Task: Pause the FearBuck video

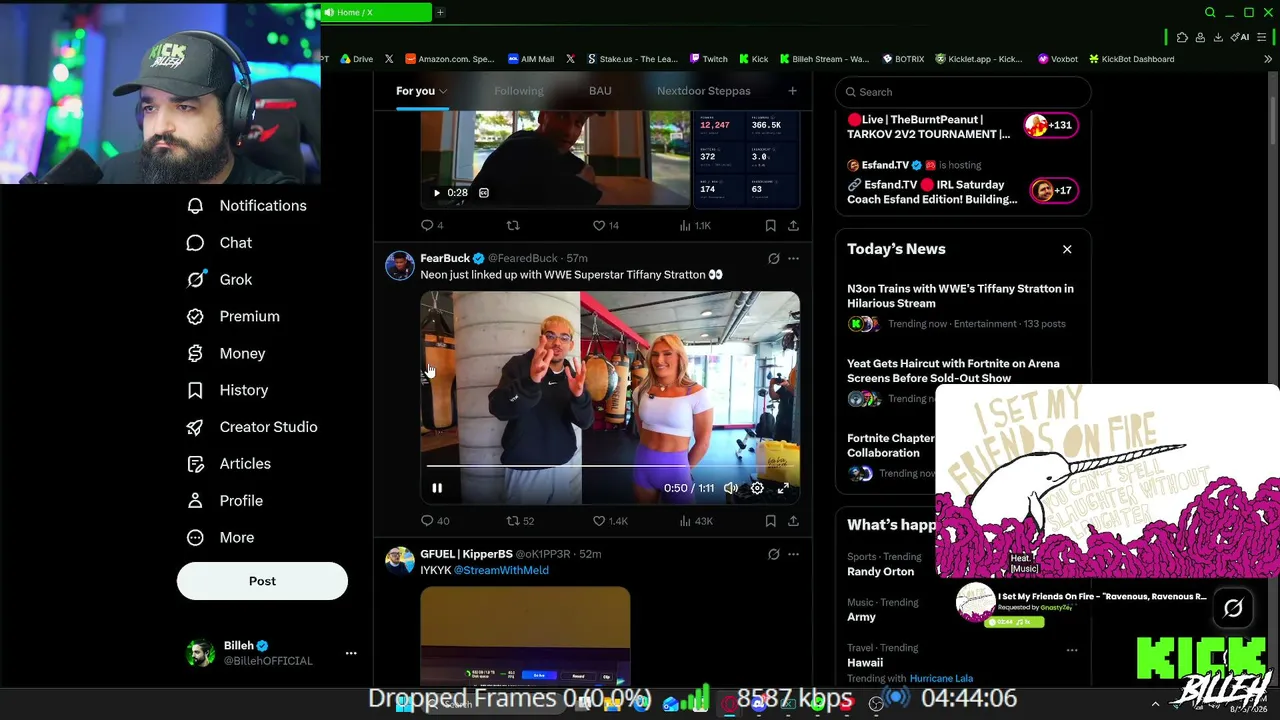Action: 437,488
